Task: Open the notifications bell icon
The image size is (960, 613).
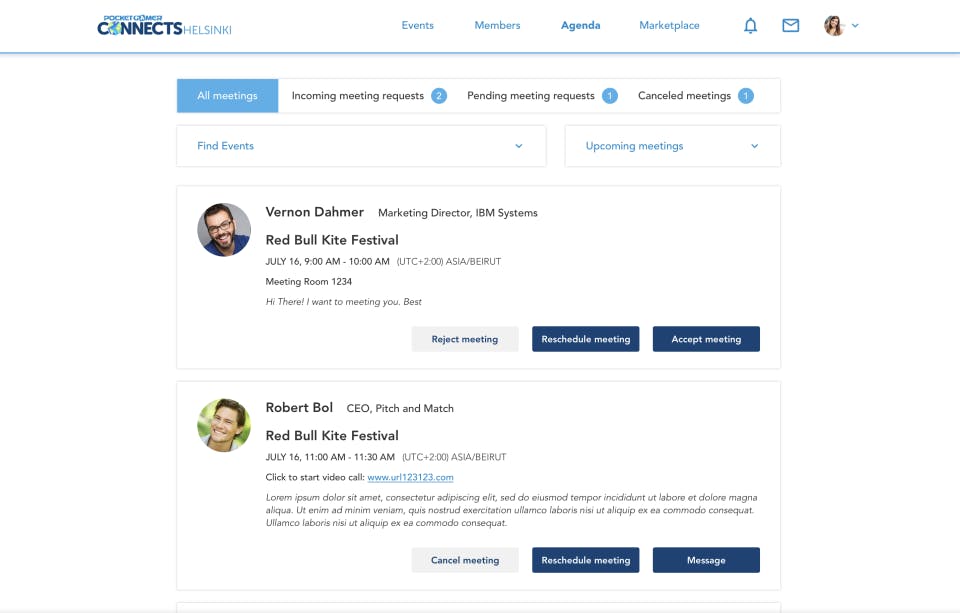Action: tap(750, 26)
